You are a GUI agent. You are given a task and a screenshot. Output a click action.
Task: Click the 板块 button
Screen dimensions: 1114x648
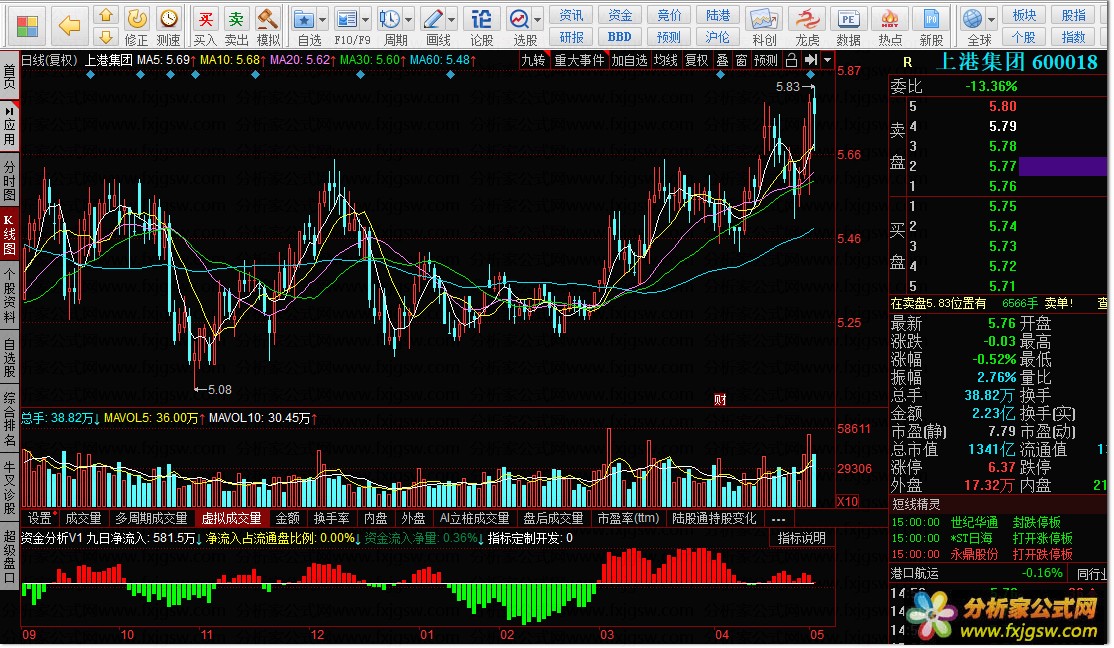(1024, 15)
